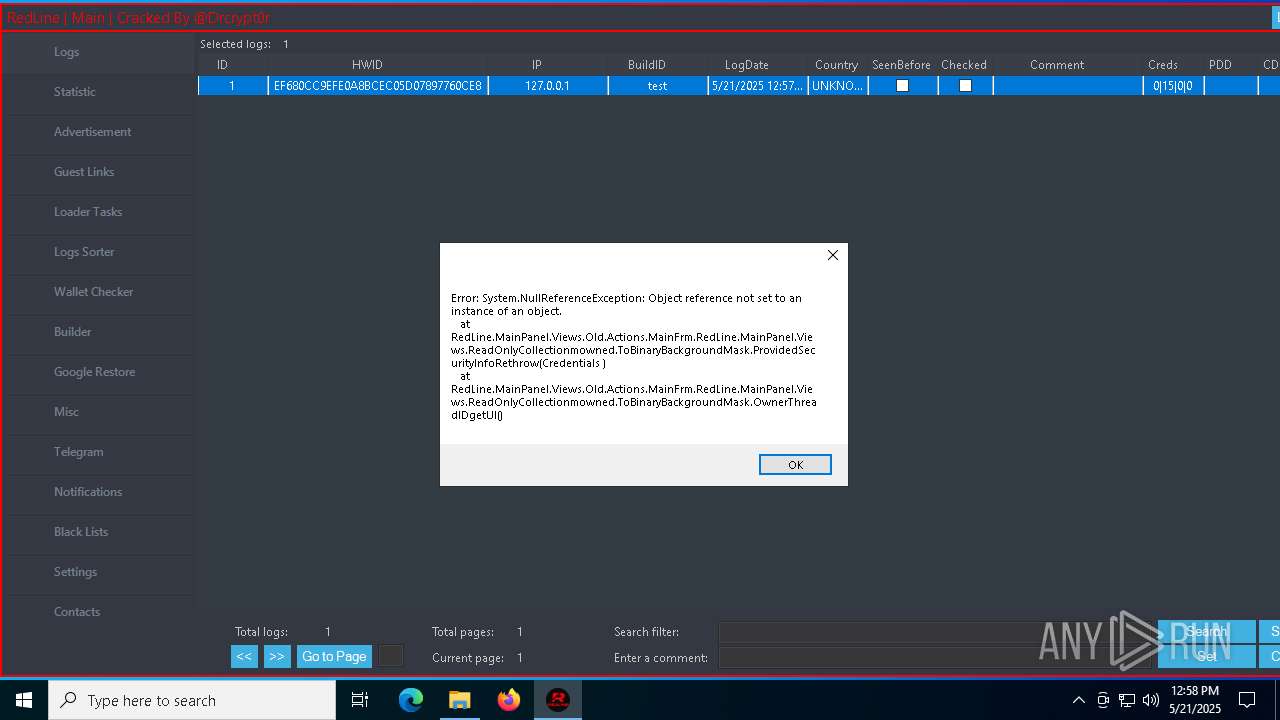The image size is (1280, 720).
Task: Open Firefox from taskbar
Action: [509, 700]
